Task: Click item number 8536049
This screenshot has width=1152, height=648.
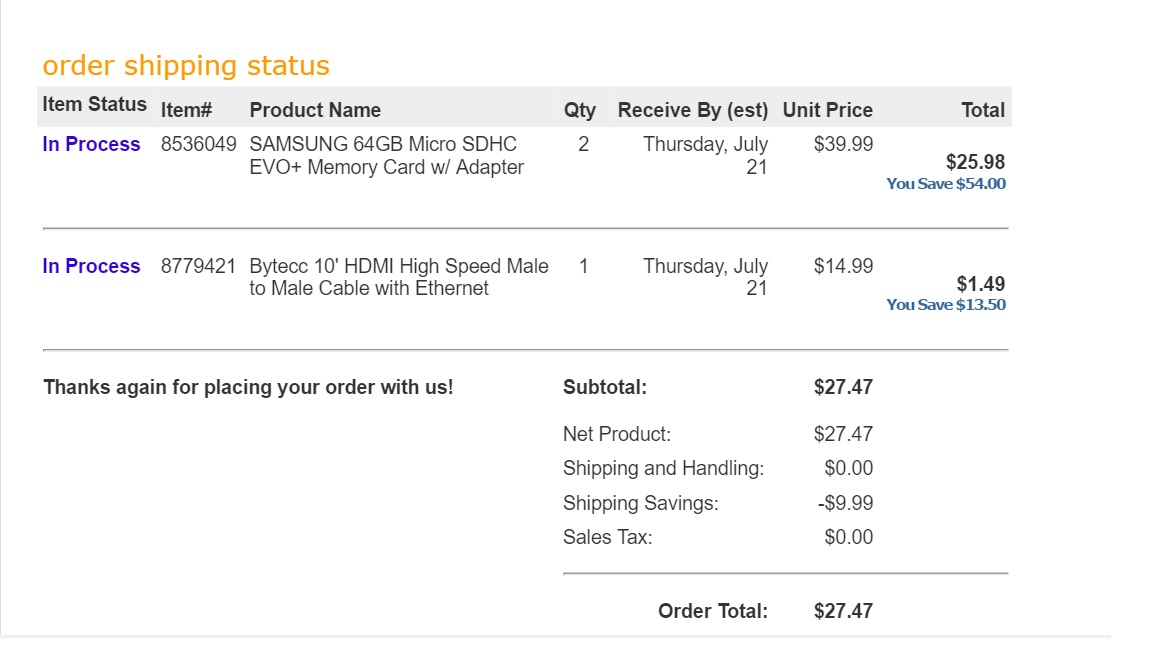Action: [x=198, y=144]
